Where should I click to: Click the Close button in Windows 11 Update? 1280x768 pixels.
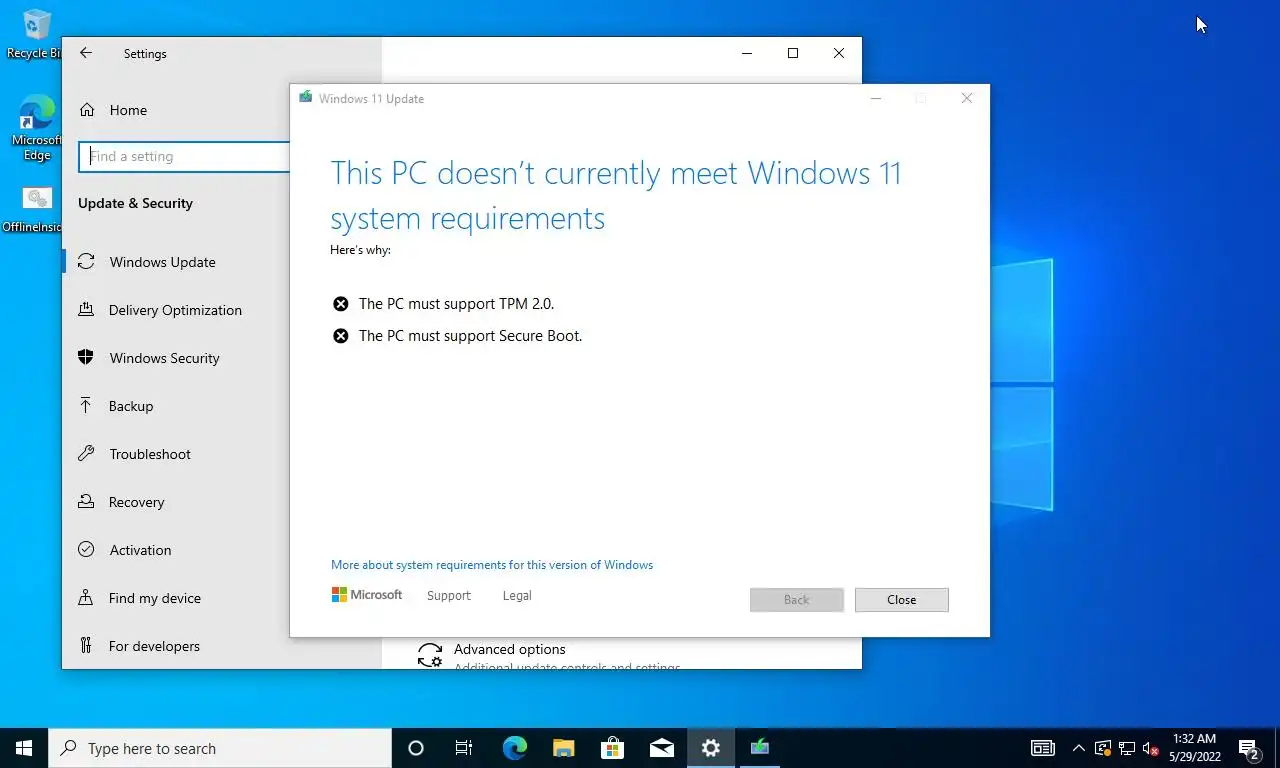coord(902,600)
